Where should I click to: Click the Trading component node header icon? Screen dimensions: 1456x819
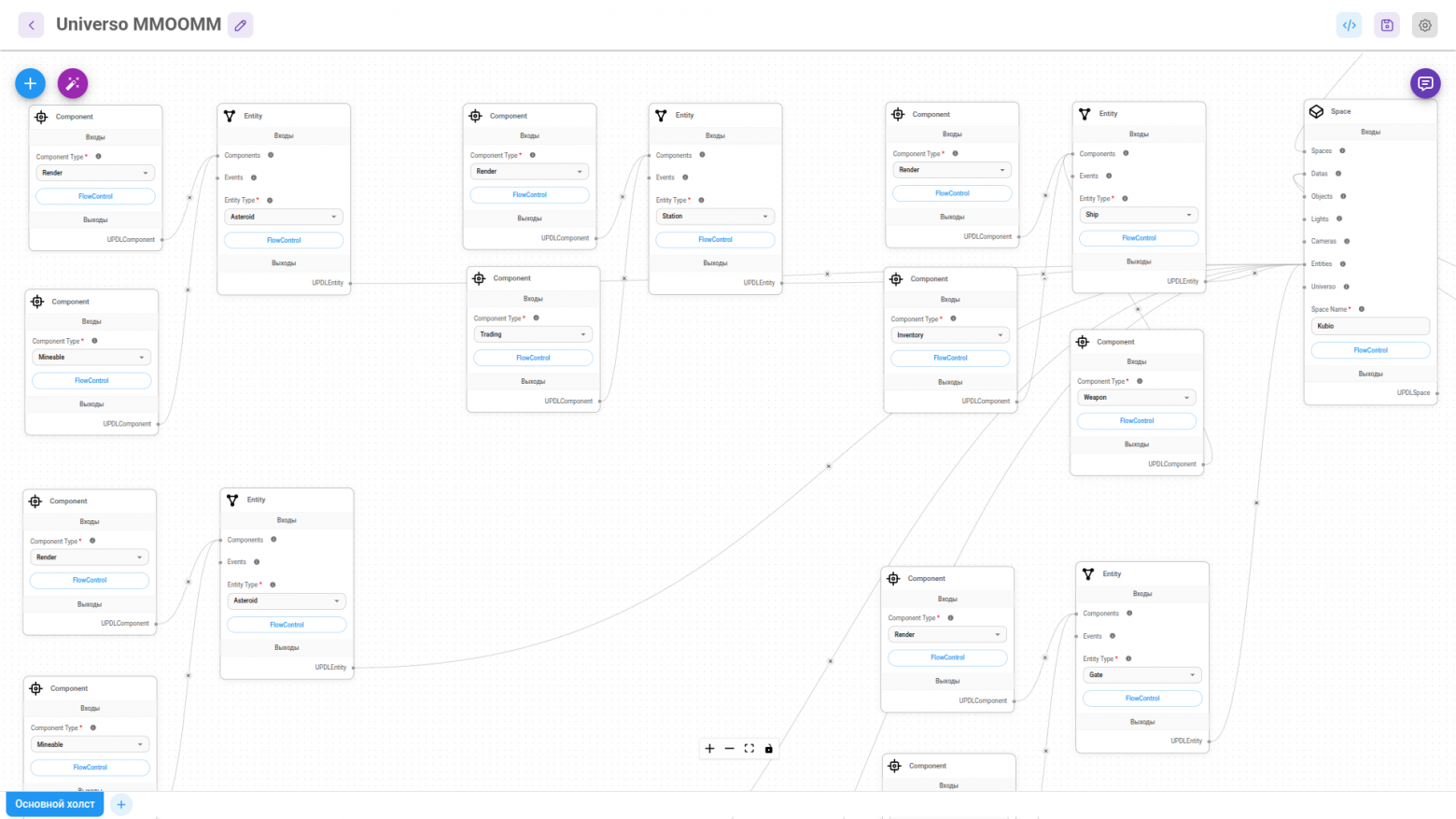[479, 278]
